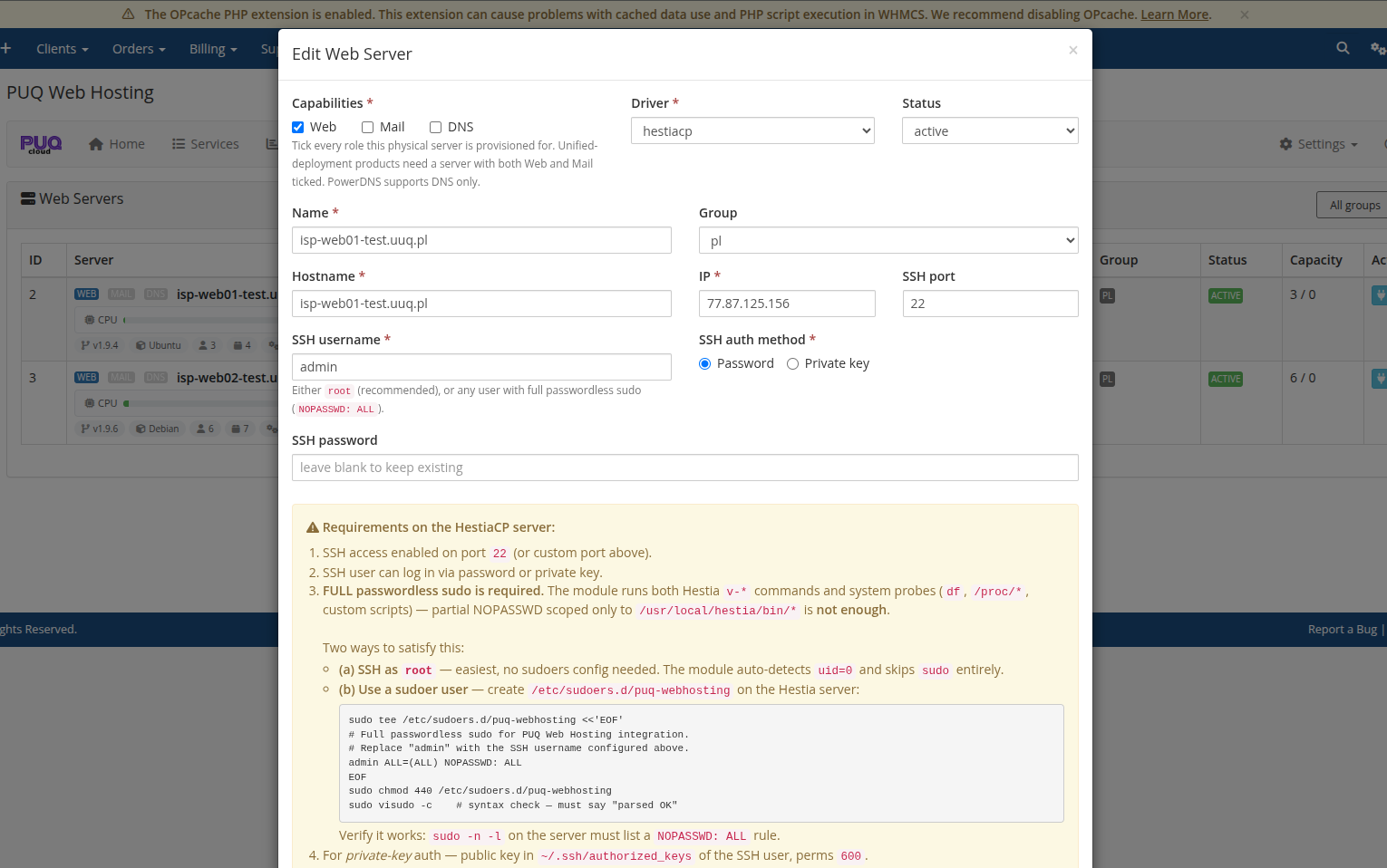This screenshot has width=1387, height=868.
Task: Open the Orders menu
Action: (x=139, y=49)
